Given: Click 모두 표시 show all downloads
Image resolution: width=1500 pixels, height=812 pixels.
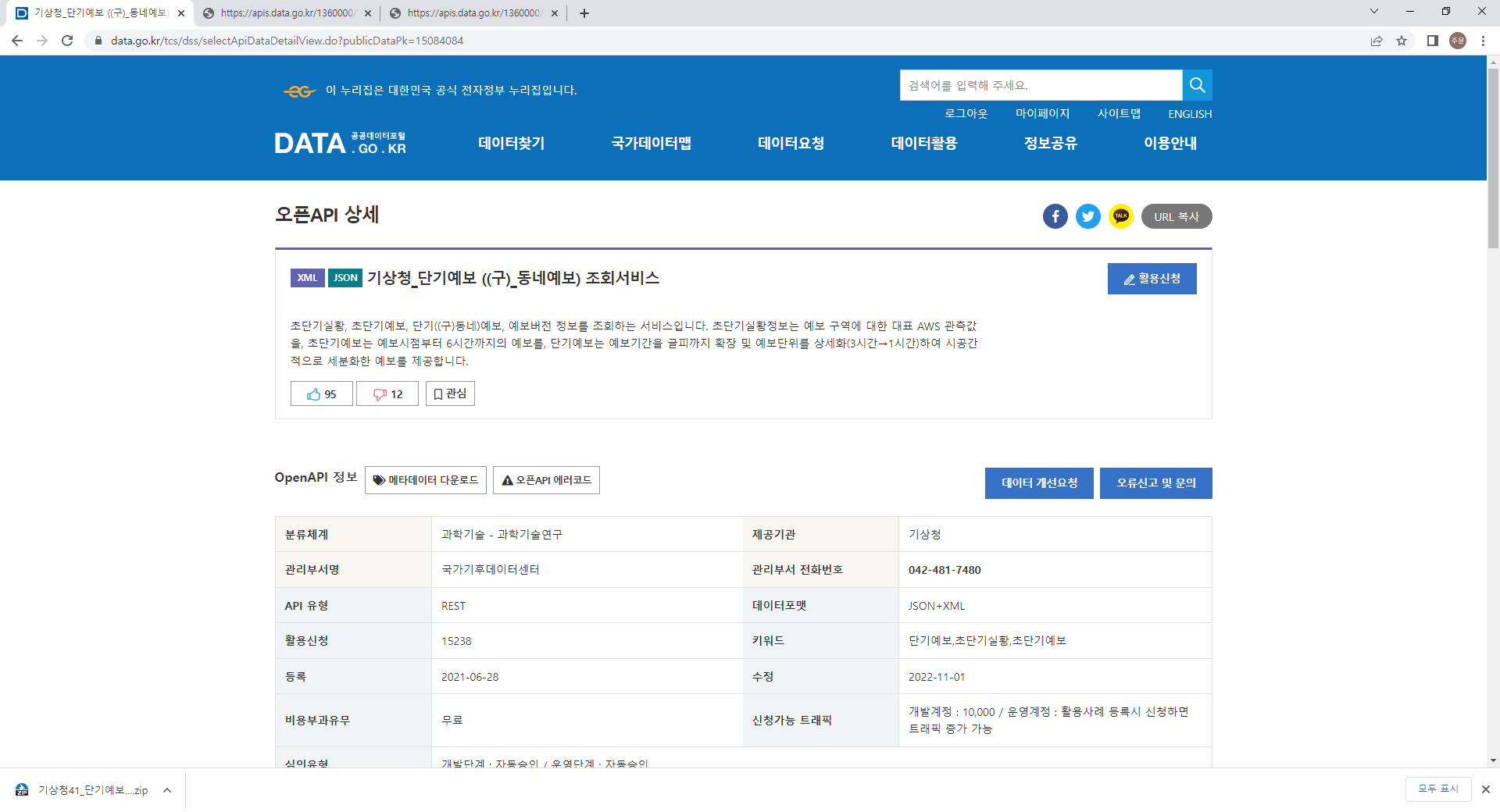Looking at the screenshot, I should (1438, 789).
